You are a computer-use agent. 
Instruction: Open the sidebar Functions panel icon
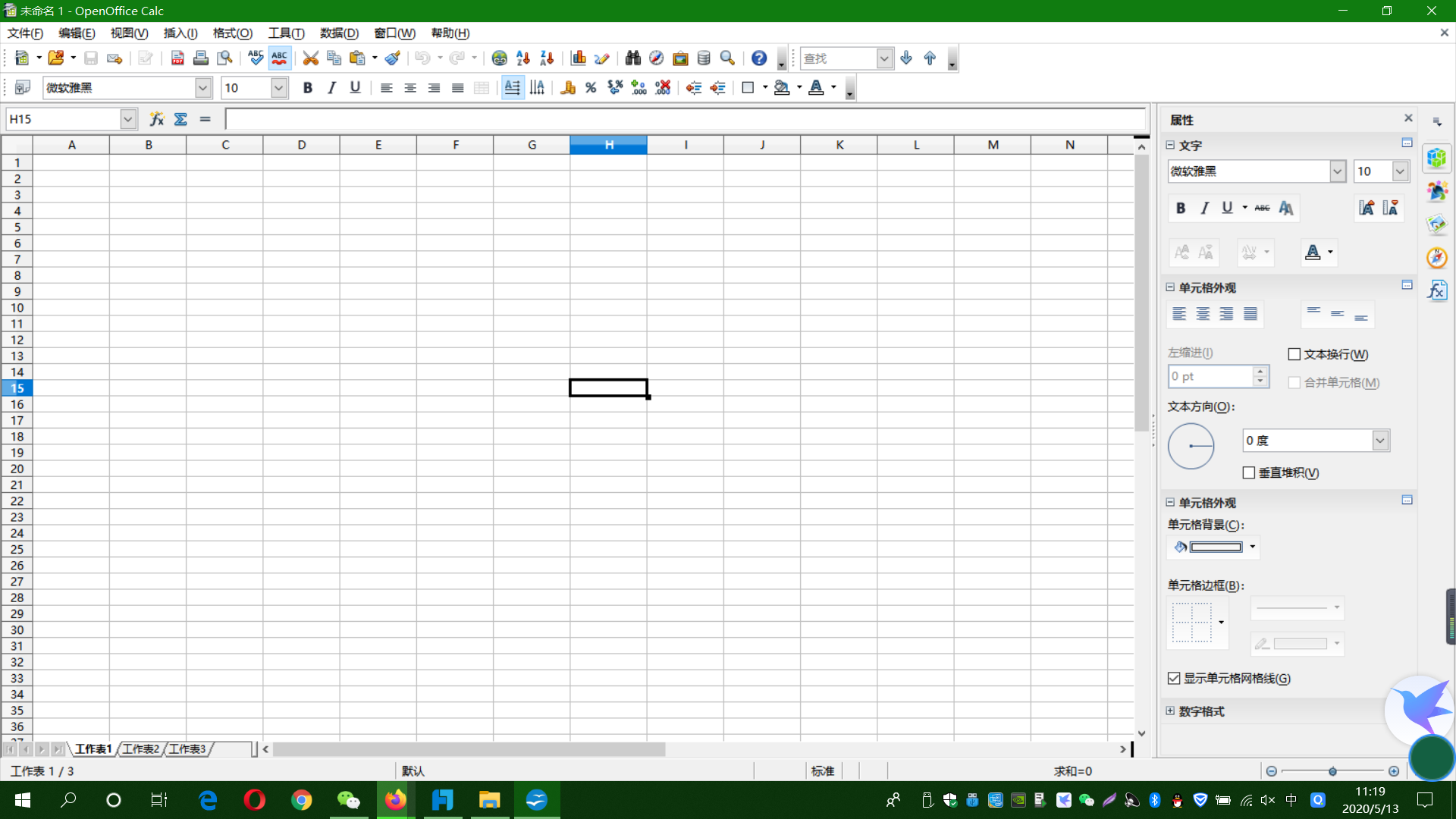(1437, 290)
